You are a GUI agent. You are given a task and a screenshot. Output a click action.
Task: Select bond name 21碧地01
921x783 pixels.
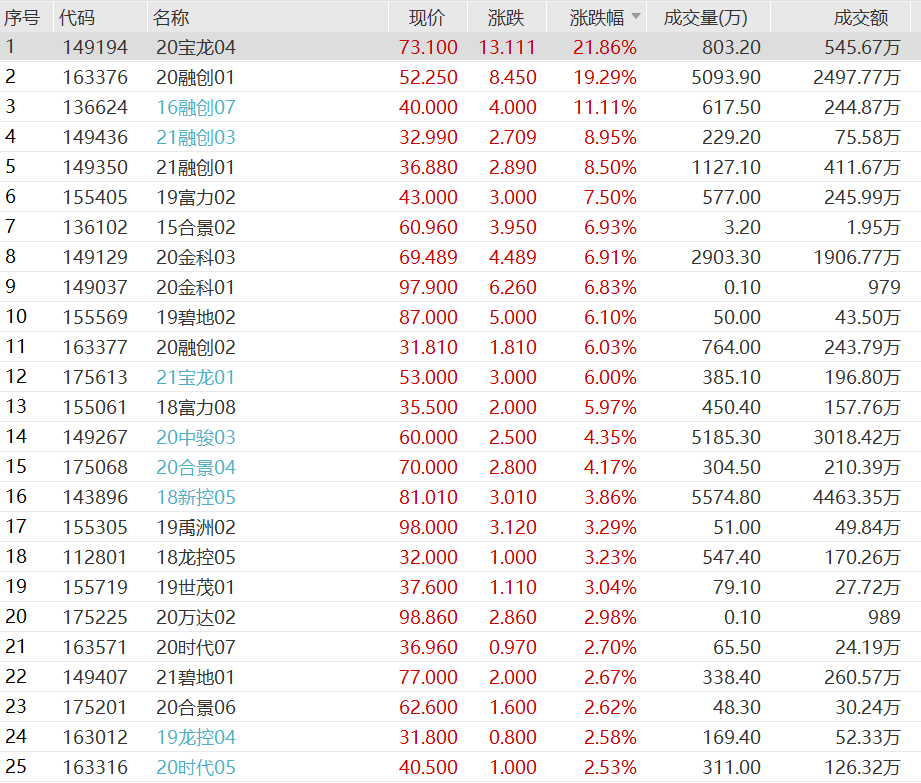[x=196, y=677]
